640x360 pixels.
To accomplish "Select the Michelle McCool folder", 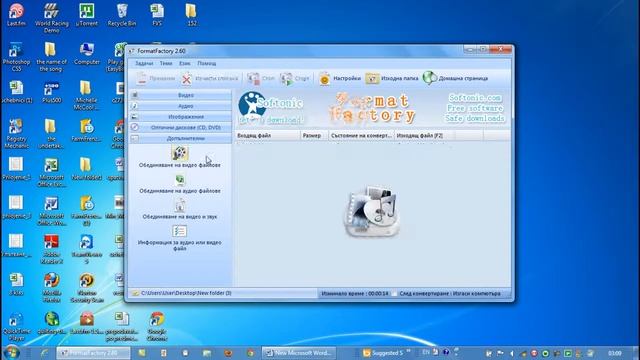I will (86, 95).
